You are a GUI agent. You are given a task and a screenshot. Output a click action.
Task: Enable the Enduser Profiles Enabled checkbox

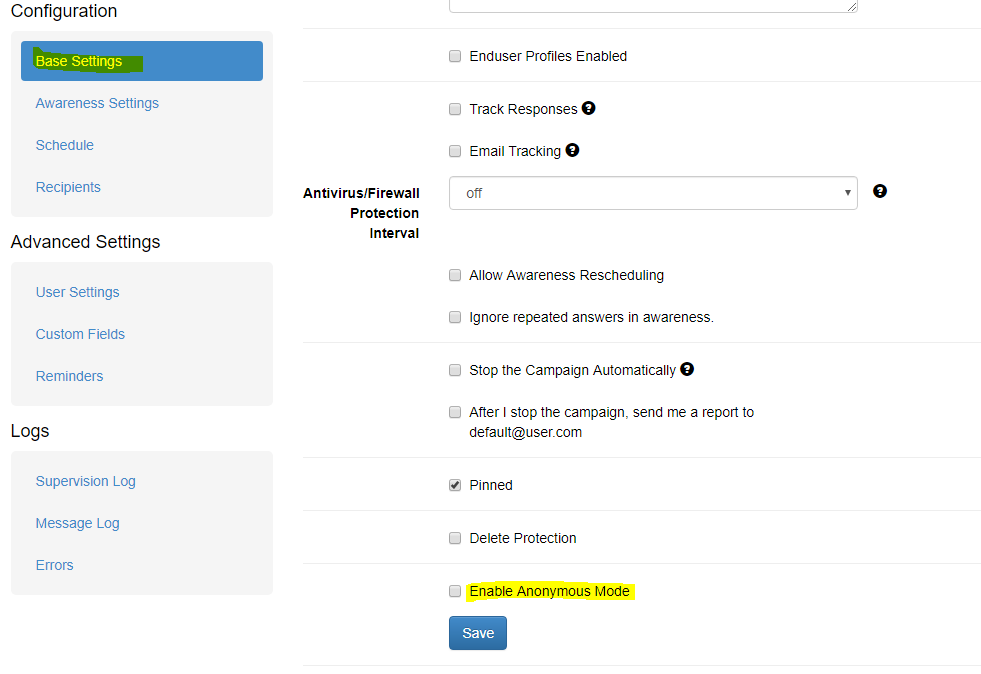[x=455, y=56]
